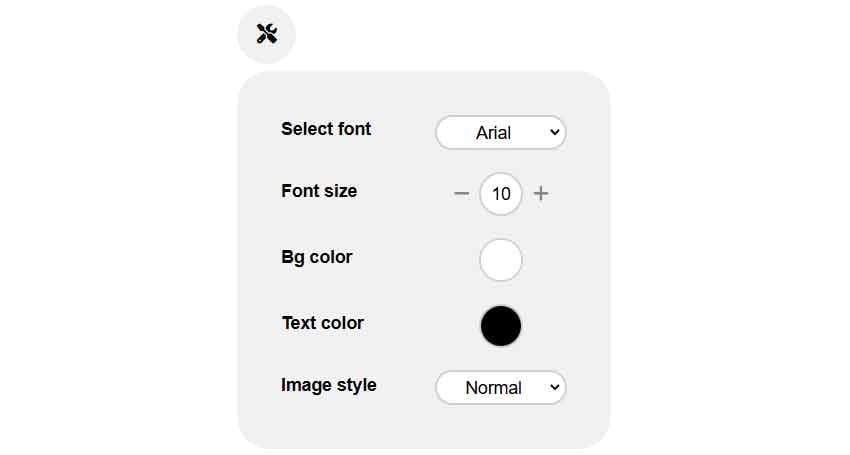Click the font size value 10
The image size is (850, 455).
click(x=501, y=193)
